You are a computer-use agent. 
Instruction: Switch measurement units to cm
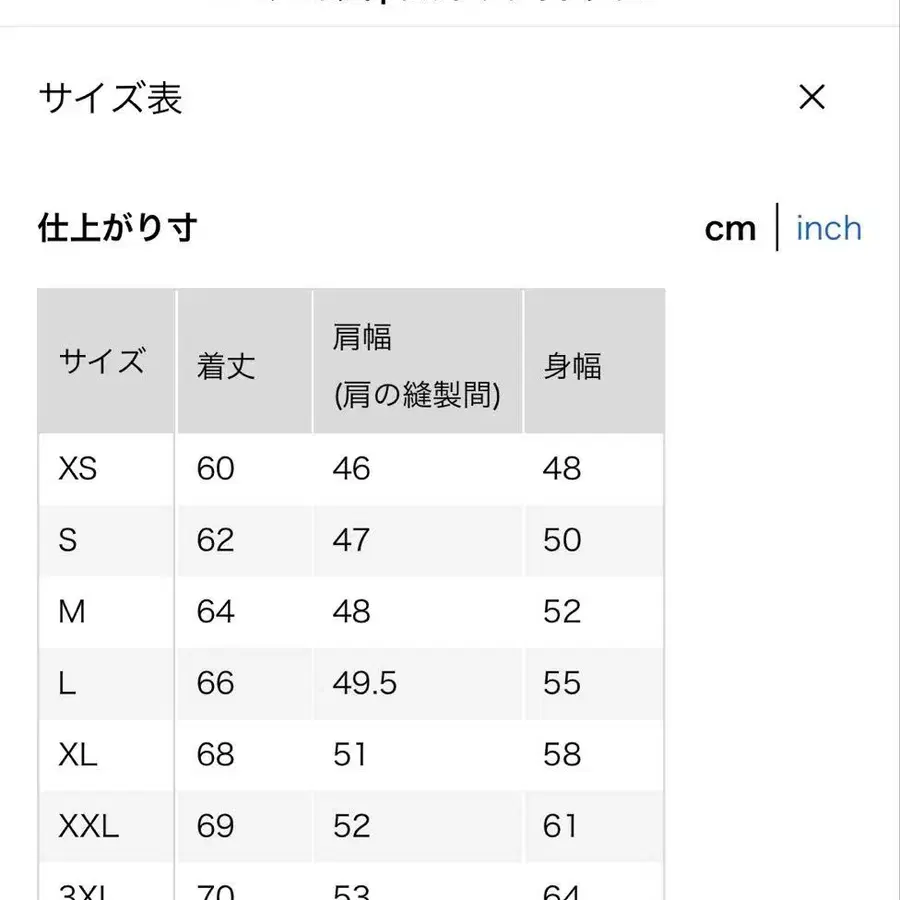point(731,229)
